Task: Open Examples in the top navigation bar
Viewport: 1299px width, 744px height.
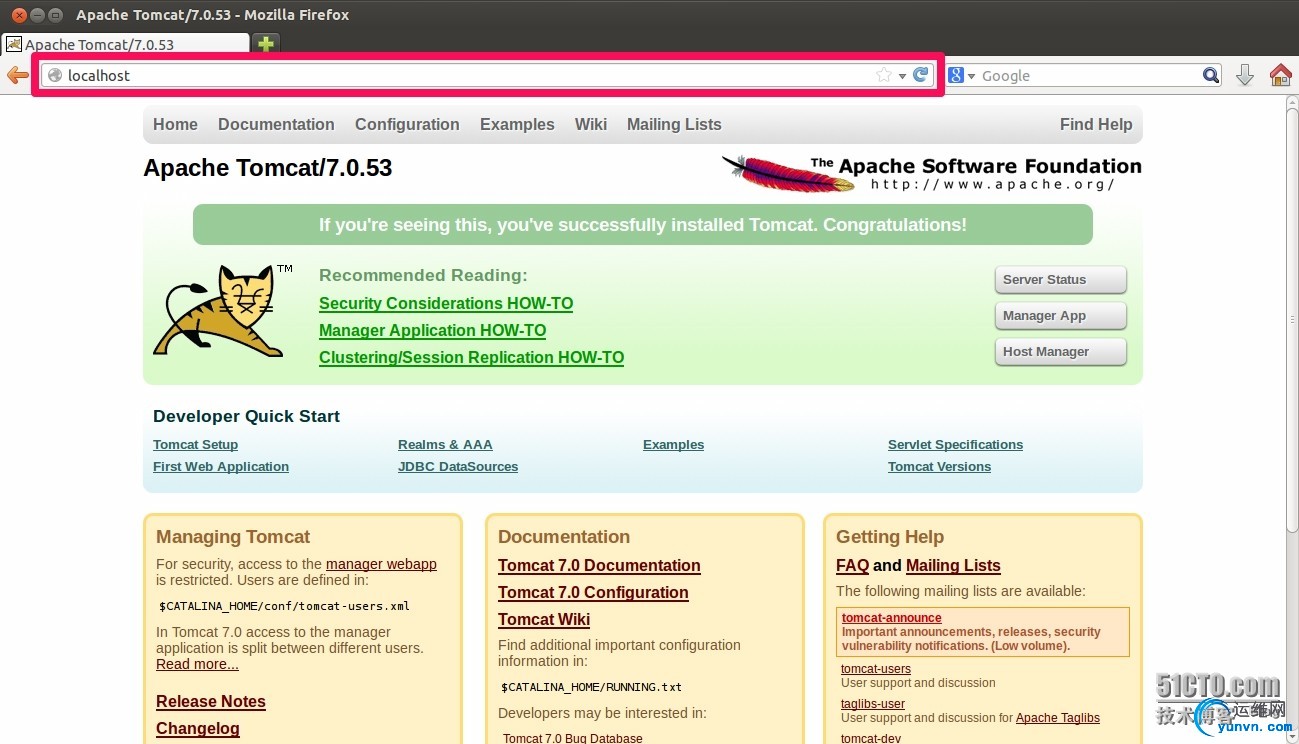Action: point(517,124)
